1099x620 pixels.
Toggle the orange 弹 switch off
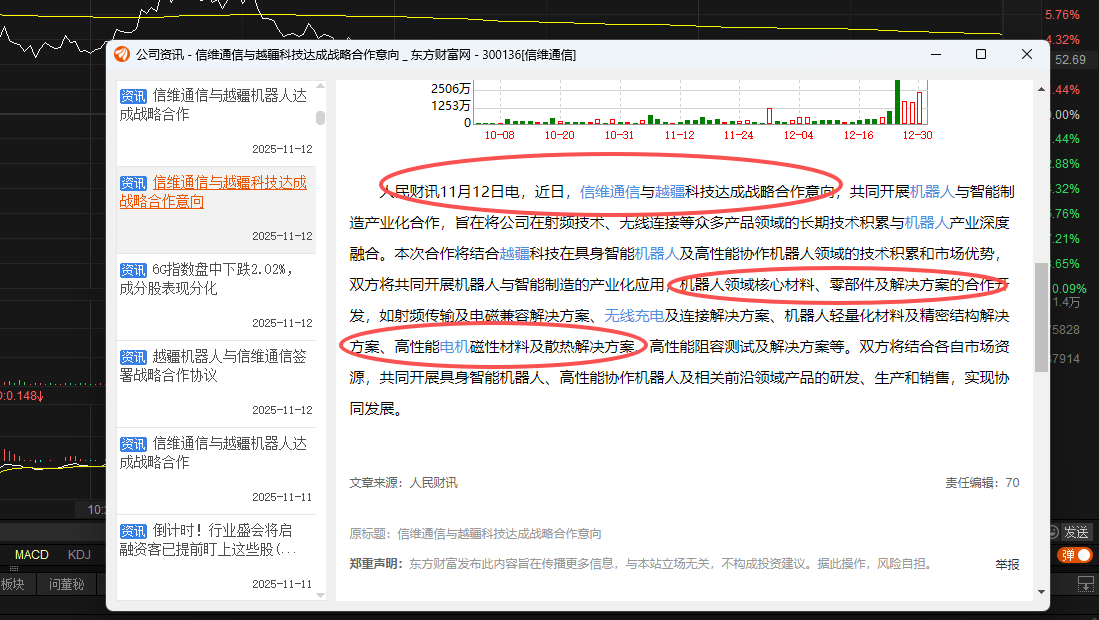pyautogui.click(x=1076, y=555)
